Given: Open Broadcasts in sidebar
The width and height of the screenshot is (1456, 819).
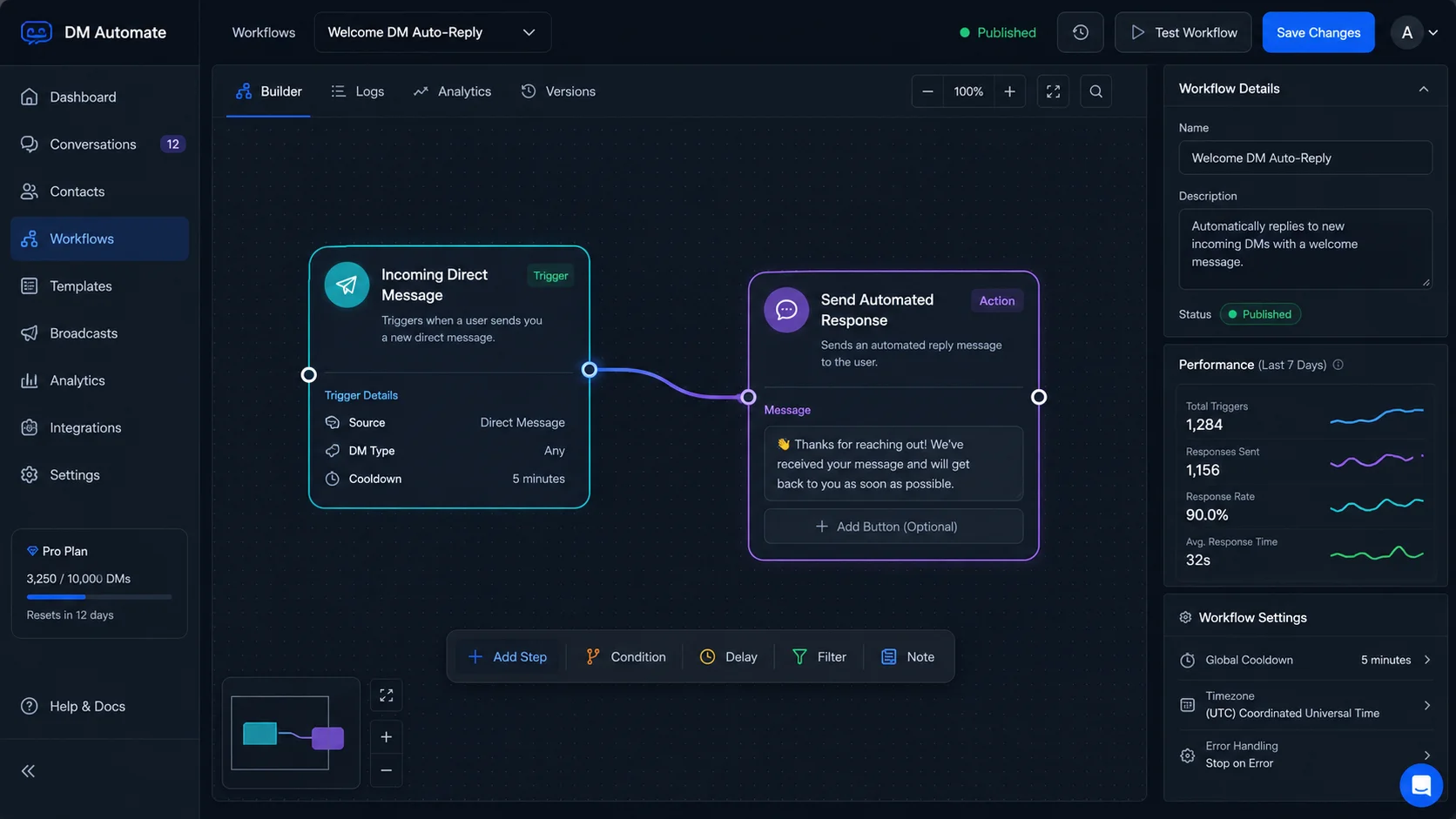Looking at the screenshot, I should (x=99, y=333).
